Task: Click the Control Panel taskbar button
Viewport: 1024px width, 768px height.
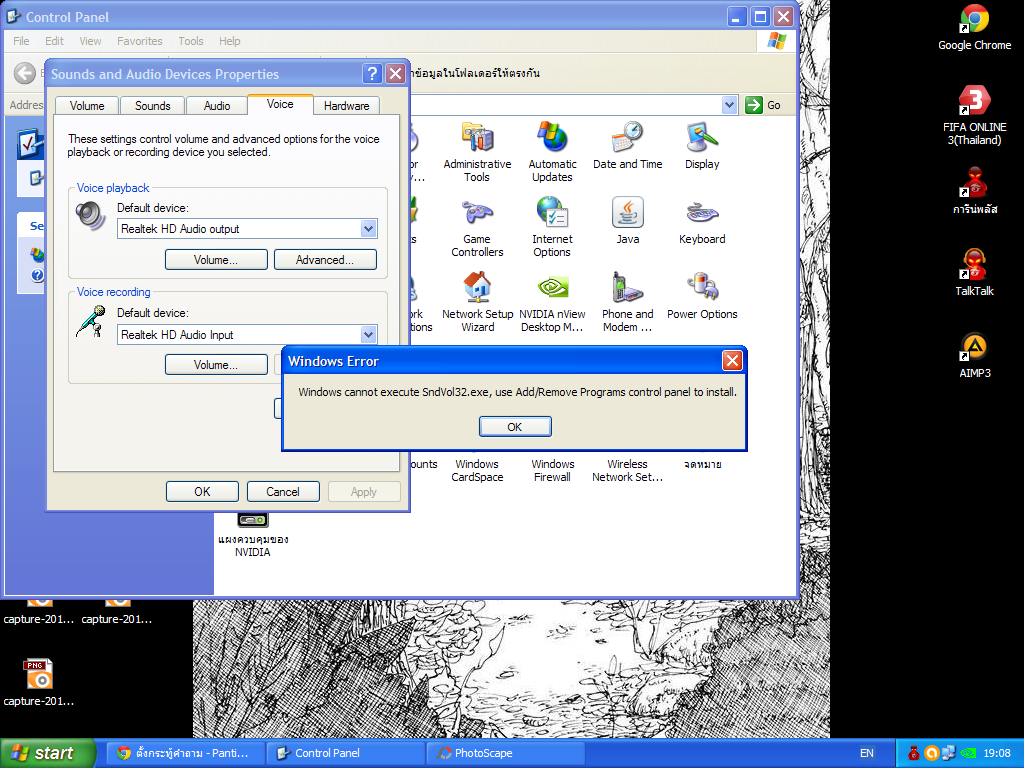Action: point(345,753)
